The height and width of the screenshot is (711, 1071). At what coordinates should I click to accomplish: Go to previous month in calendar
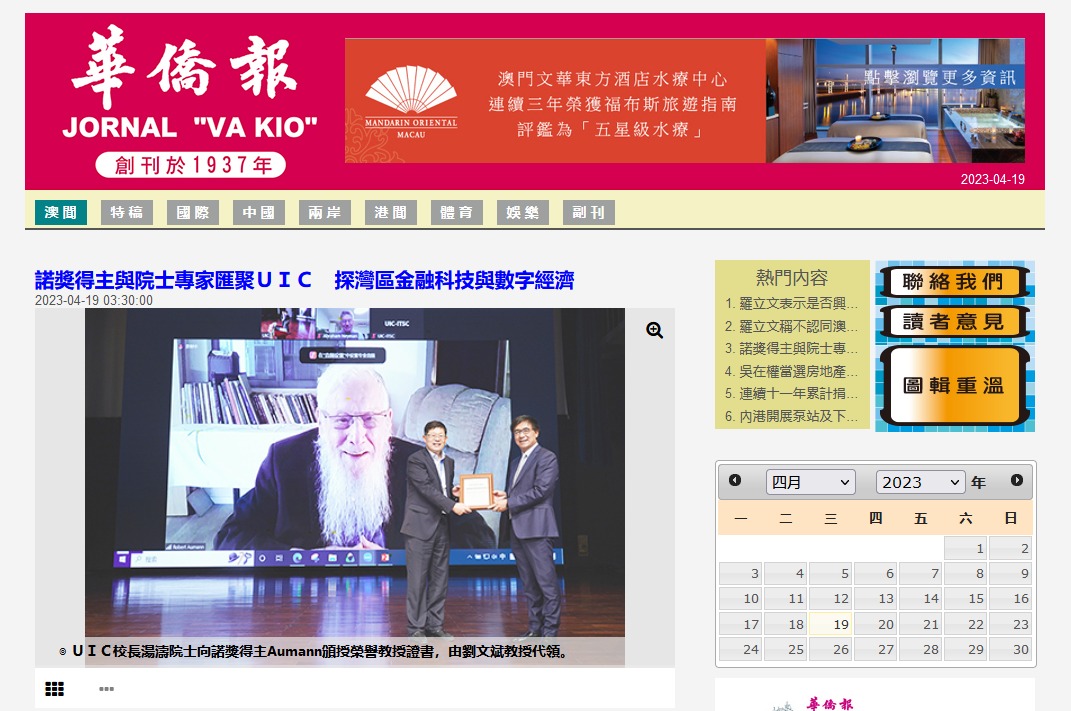[x=735, y=481]
